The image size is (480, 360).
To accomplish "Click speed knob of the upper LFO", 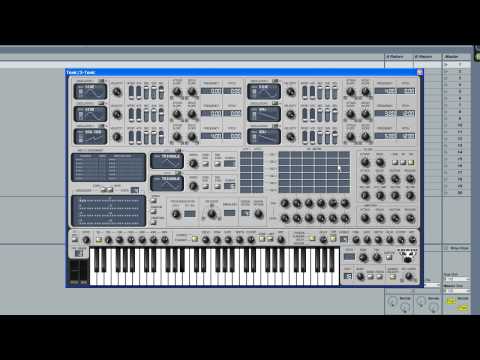I will tap(193, 163).
